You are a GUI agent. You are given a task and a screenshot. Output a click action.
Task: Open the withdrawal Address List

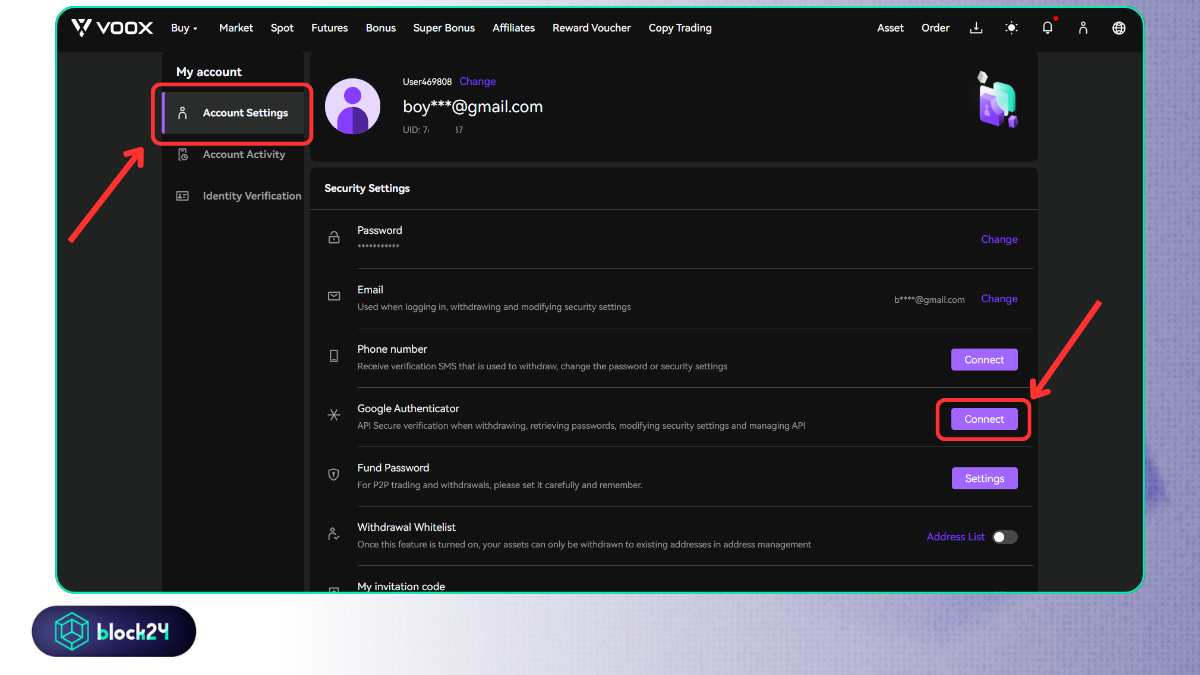(956, 537)
